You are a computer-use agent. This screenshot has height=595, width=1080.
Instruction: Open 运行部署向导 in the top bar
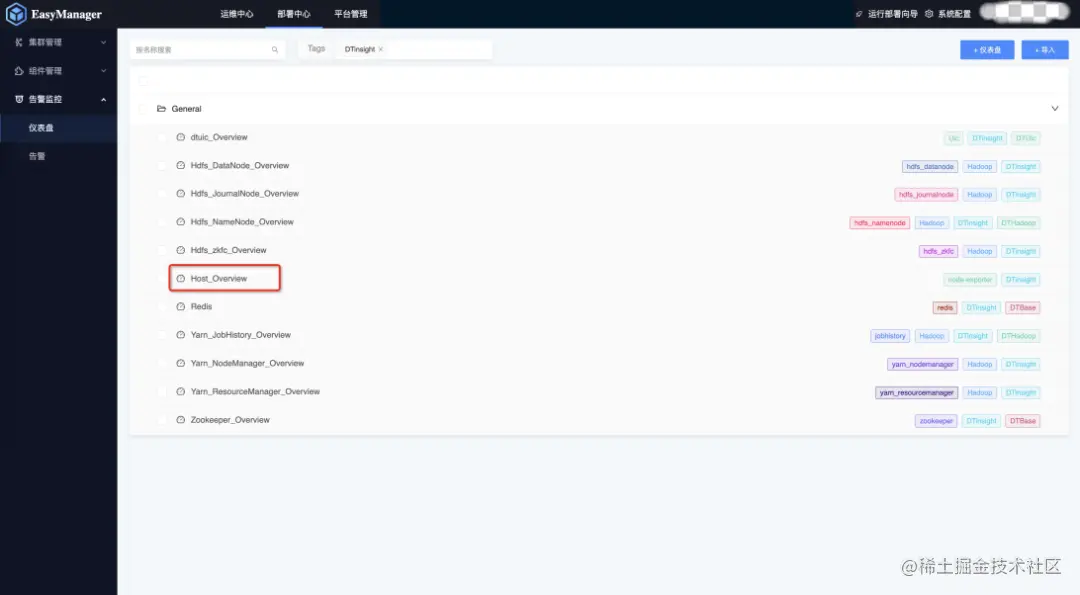tap(893, 14)
